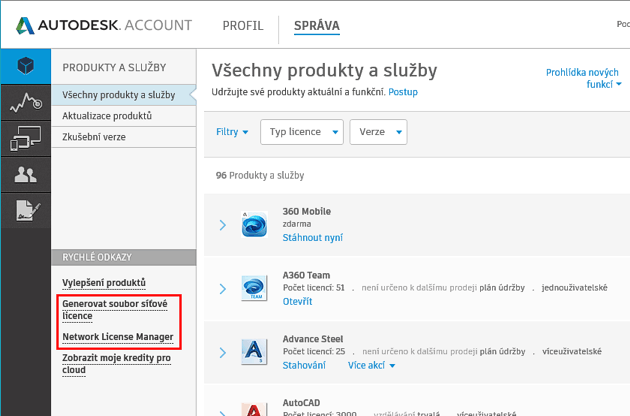Select Aktualizace produktů menu item
This screenshot has height=416, width=630.
[x=124, y=116]
